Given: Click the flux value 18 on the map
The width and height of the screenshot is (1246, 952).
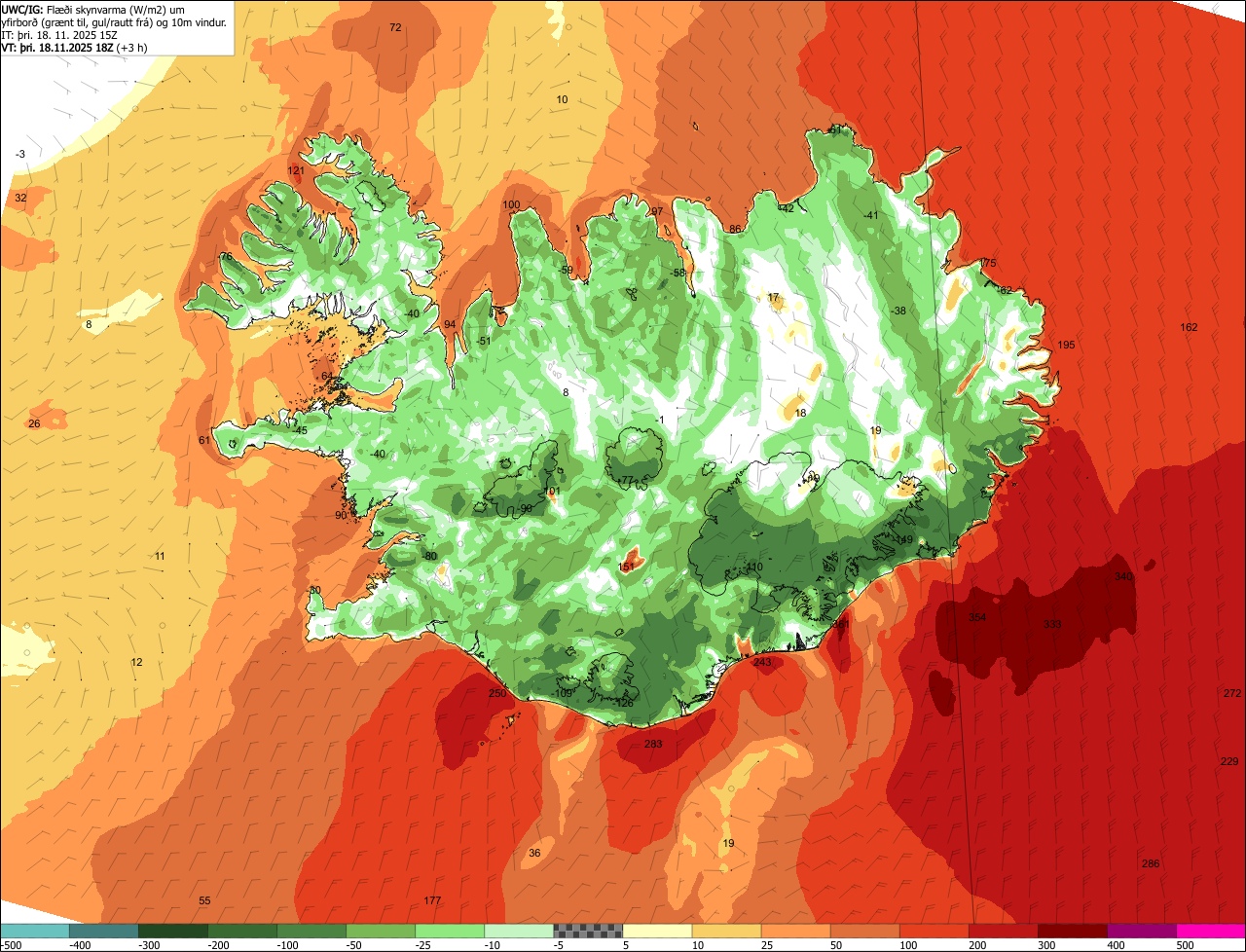Looking at the screenshot, I should [x=800, y=413].
